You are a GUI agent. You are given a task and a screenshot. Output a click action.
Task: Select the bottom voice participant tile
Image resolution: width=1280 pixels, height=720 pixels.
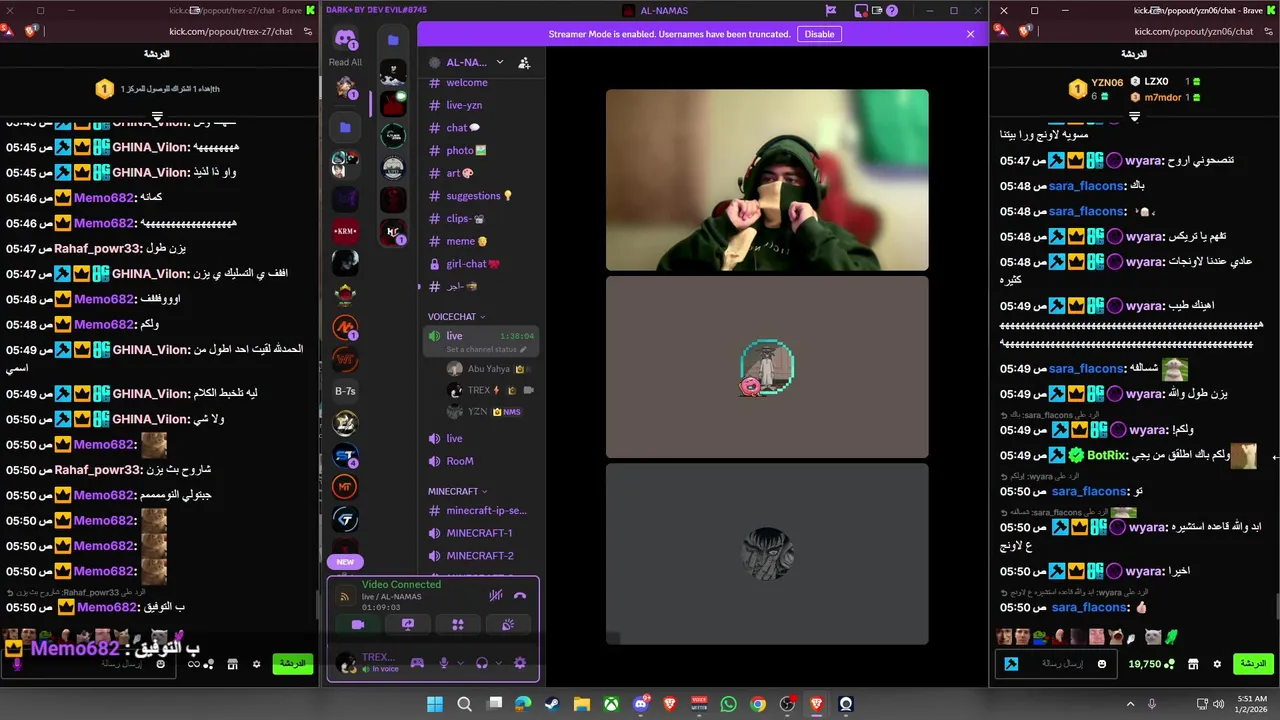(x=767, y=554)
